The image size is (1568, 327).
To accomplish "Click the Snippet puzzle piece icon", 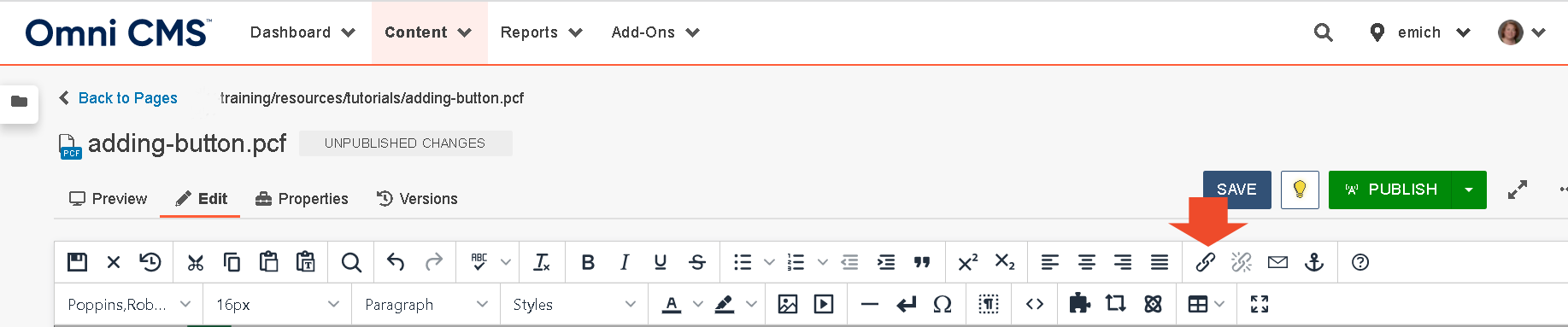I will 1080,303.
